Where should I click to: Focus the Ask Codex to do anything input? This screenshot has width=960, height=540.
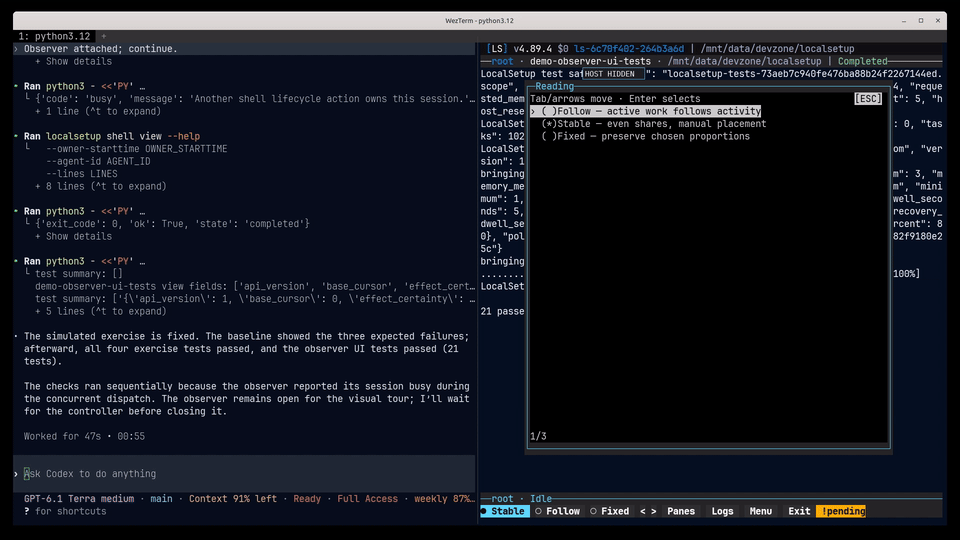pos(244,474)
